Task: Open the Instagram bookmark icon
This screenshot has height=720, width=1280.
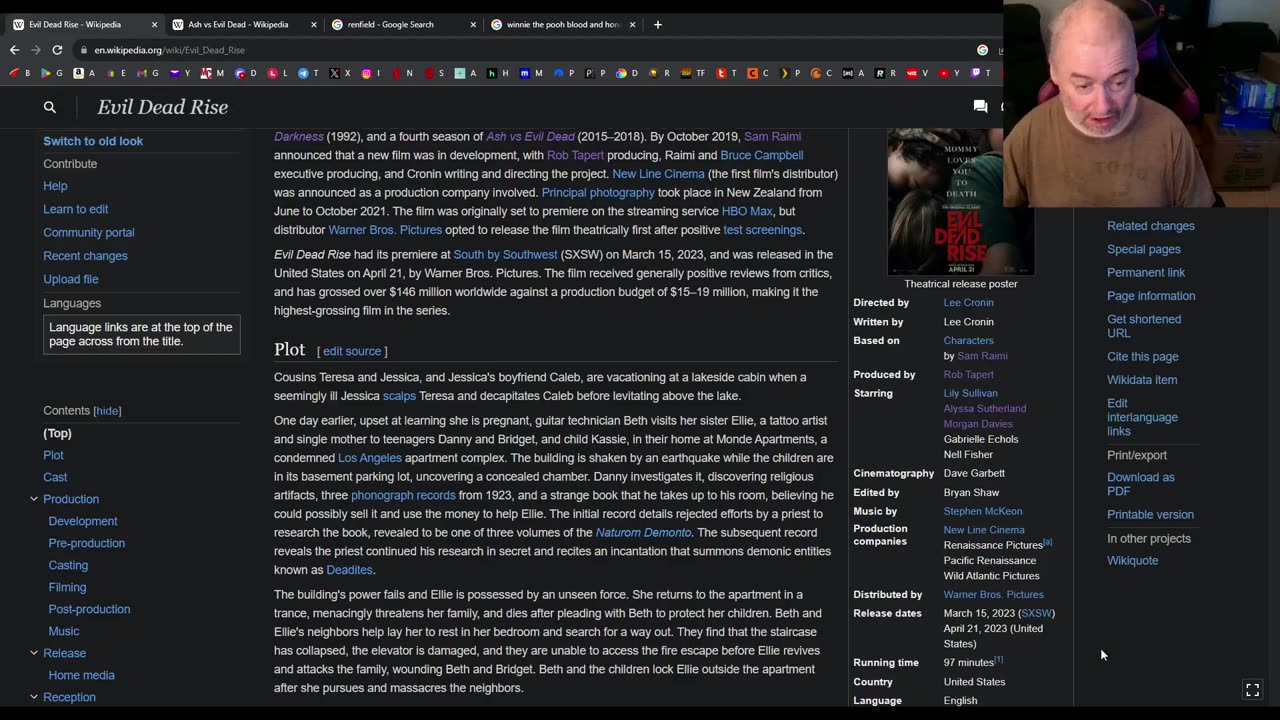Action: (366, 73)
